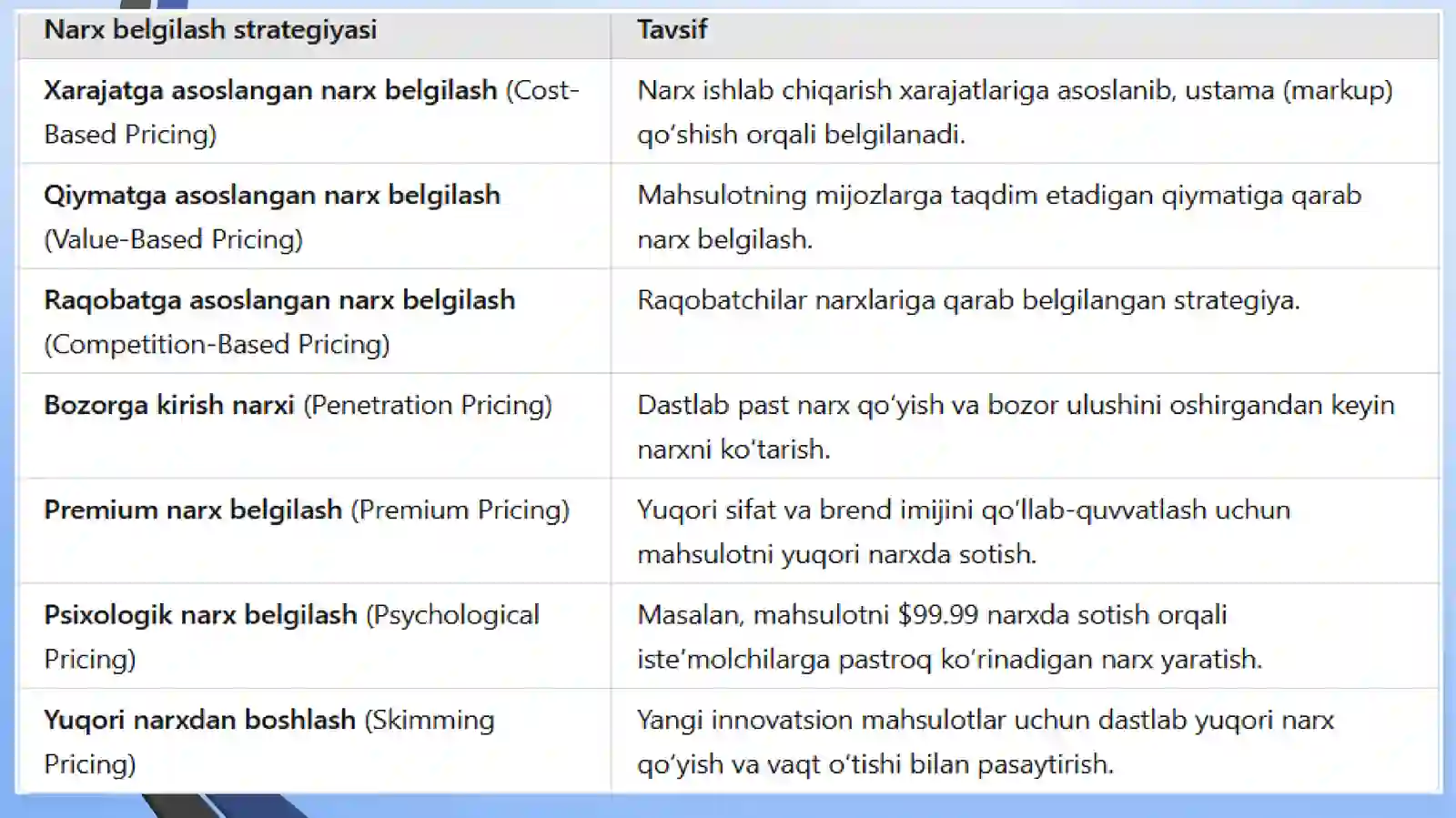This screenshot has width=1456, height=818.
Task: Click 'Raqobatchilar narxlariga qarab' description cell
Action: pos(1025,321)
